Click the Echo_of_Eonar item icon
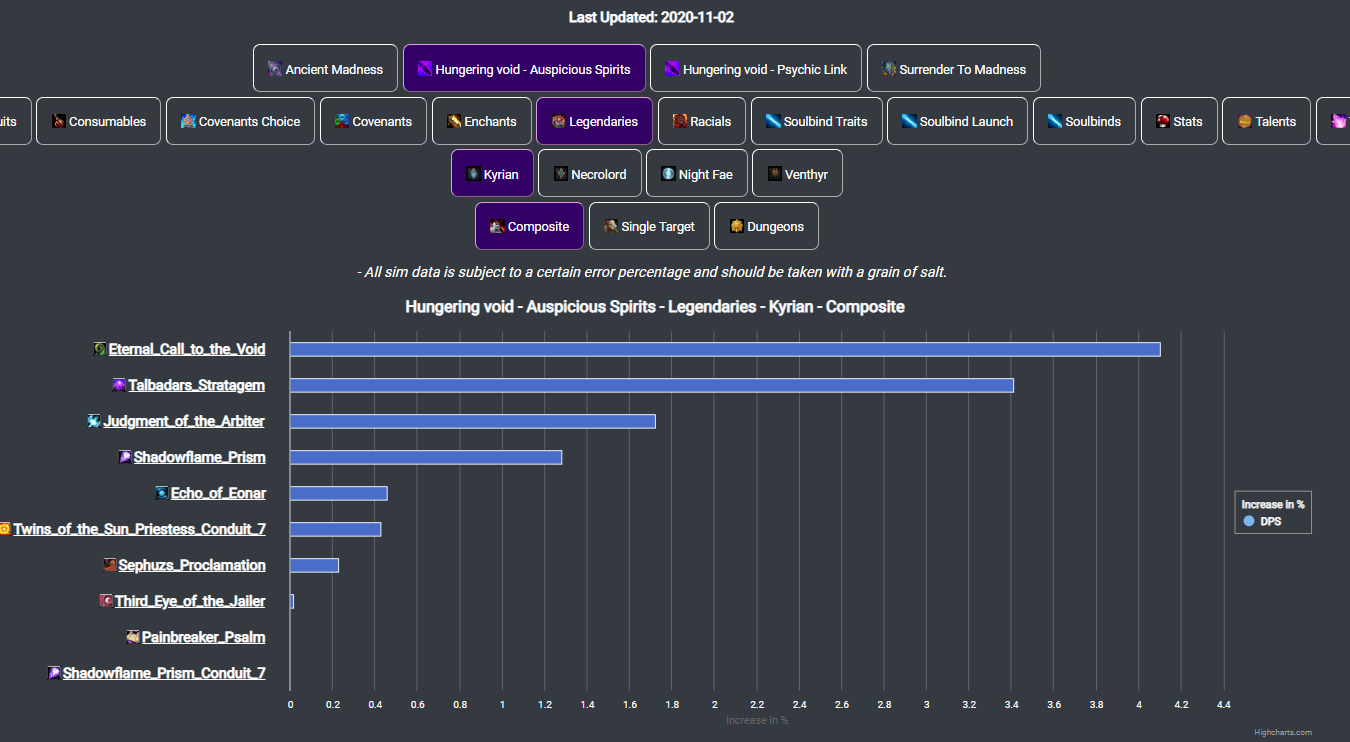 click(x=160, y=493)
